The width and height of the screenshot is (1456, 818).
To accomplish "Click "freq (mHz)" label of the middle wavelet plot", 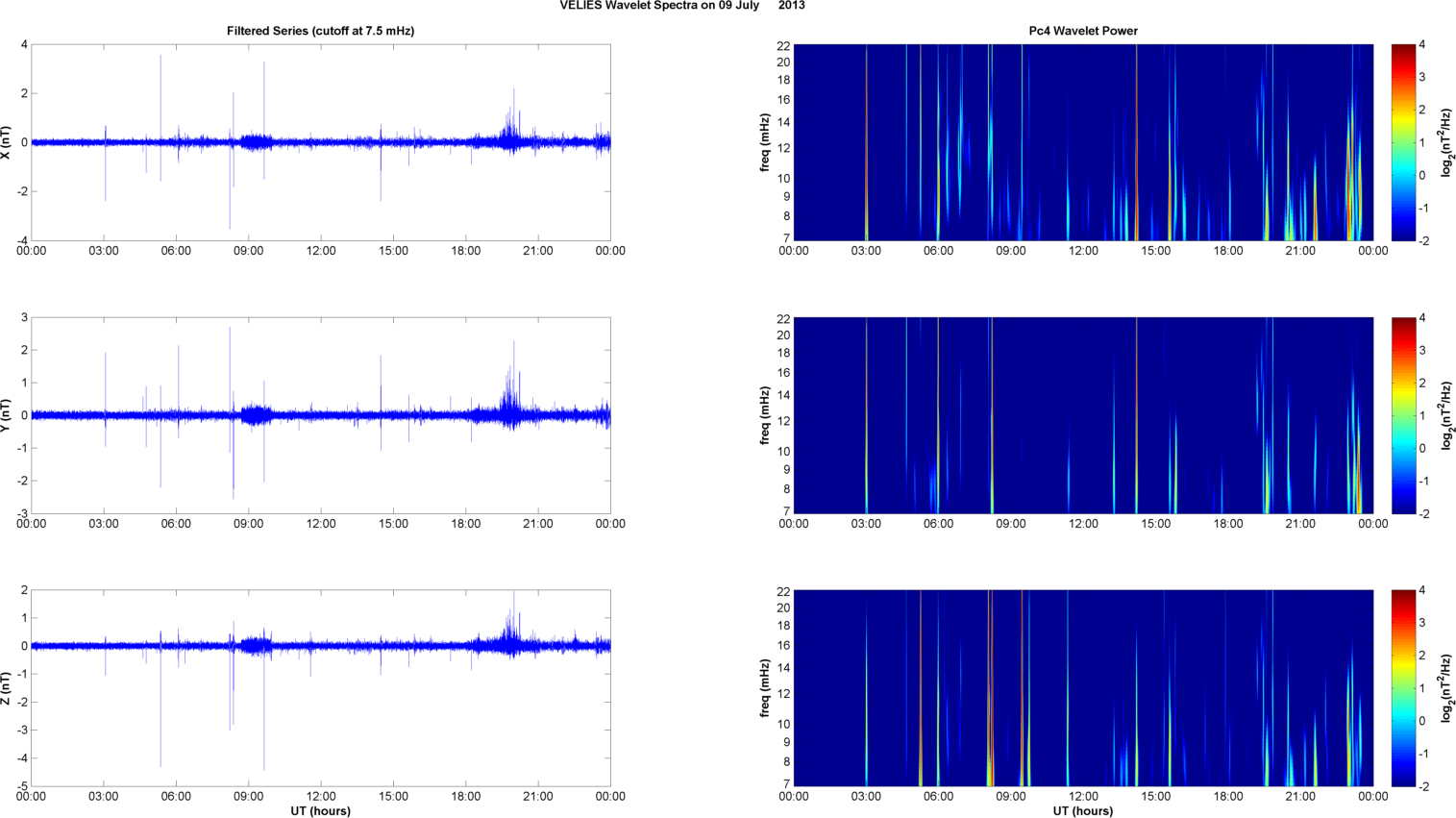I will tap(765, 415).
